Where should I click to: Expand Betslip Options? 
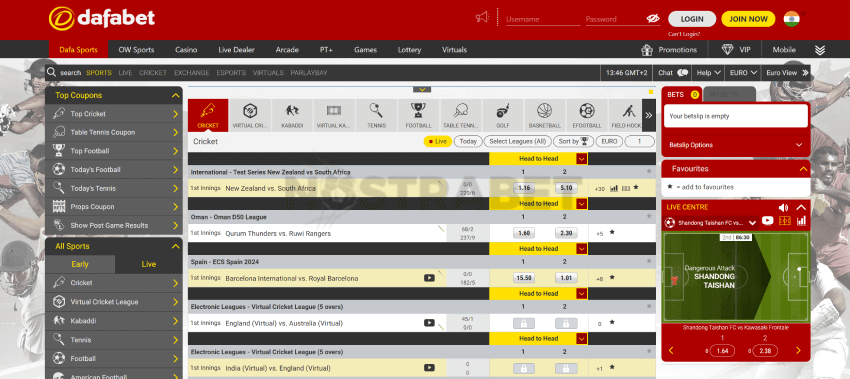736,145
